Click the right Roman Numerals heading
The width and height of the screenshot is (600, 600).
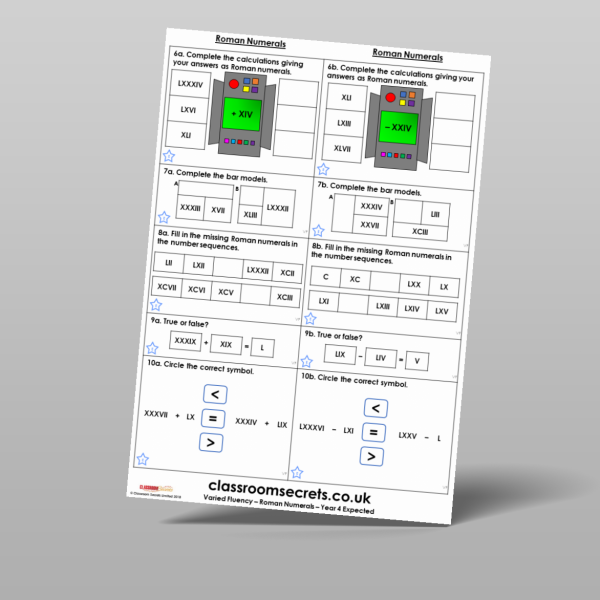click(x=407, y=54)
